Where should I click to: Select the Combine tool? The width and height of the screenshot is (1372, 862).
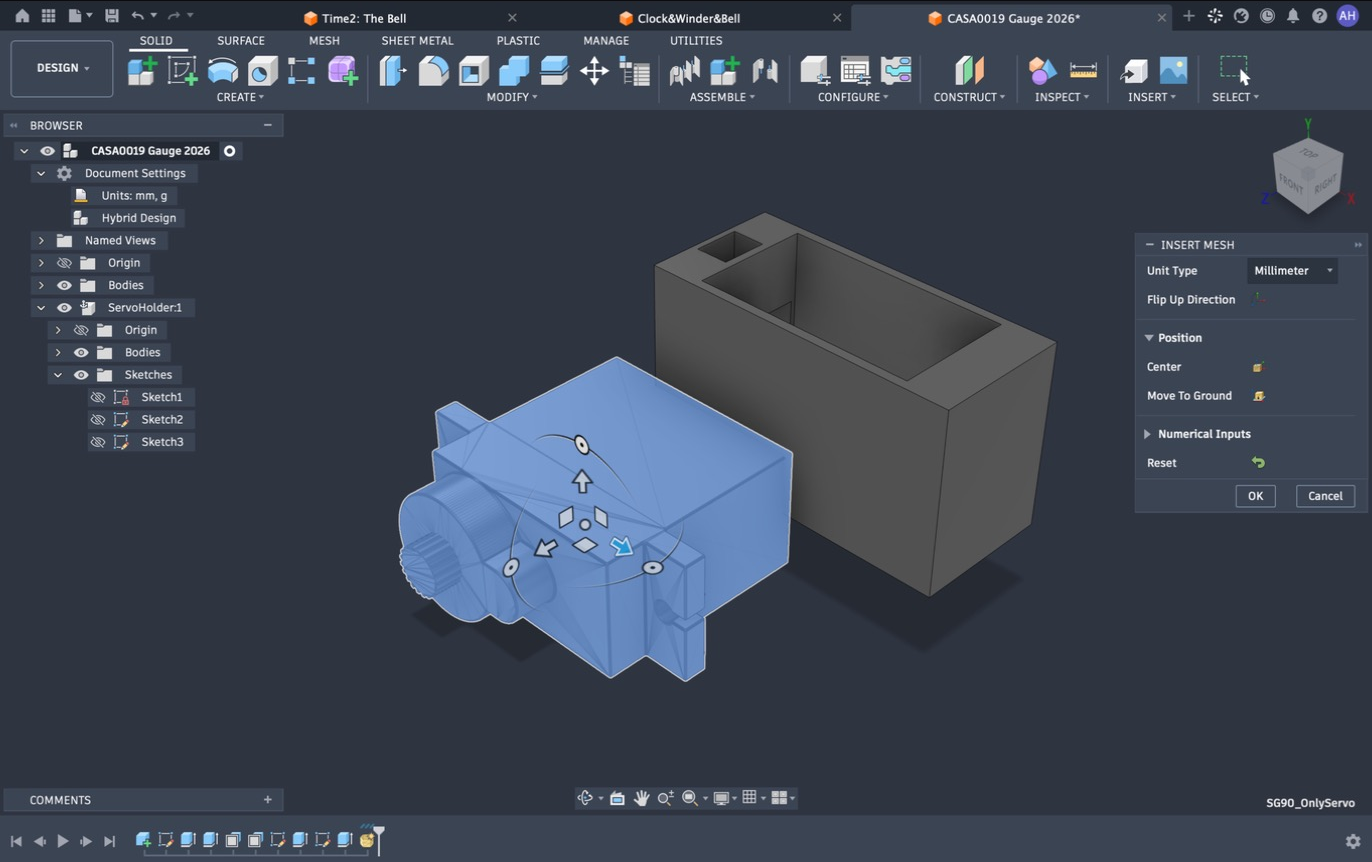[513, 71]
